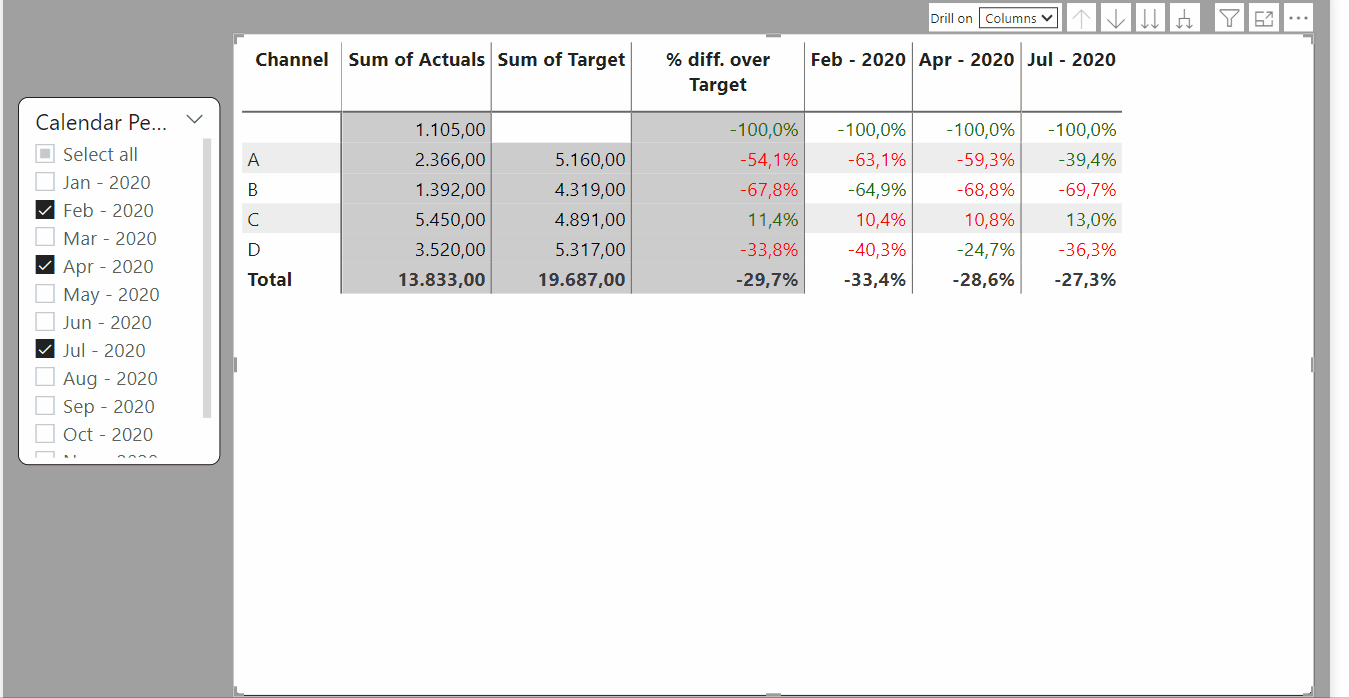Uncheck the Jul - 2020 checkbox
The image size is (1349, 698).
[x=44, y=350]
